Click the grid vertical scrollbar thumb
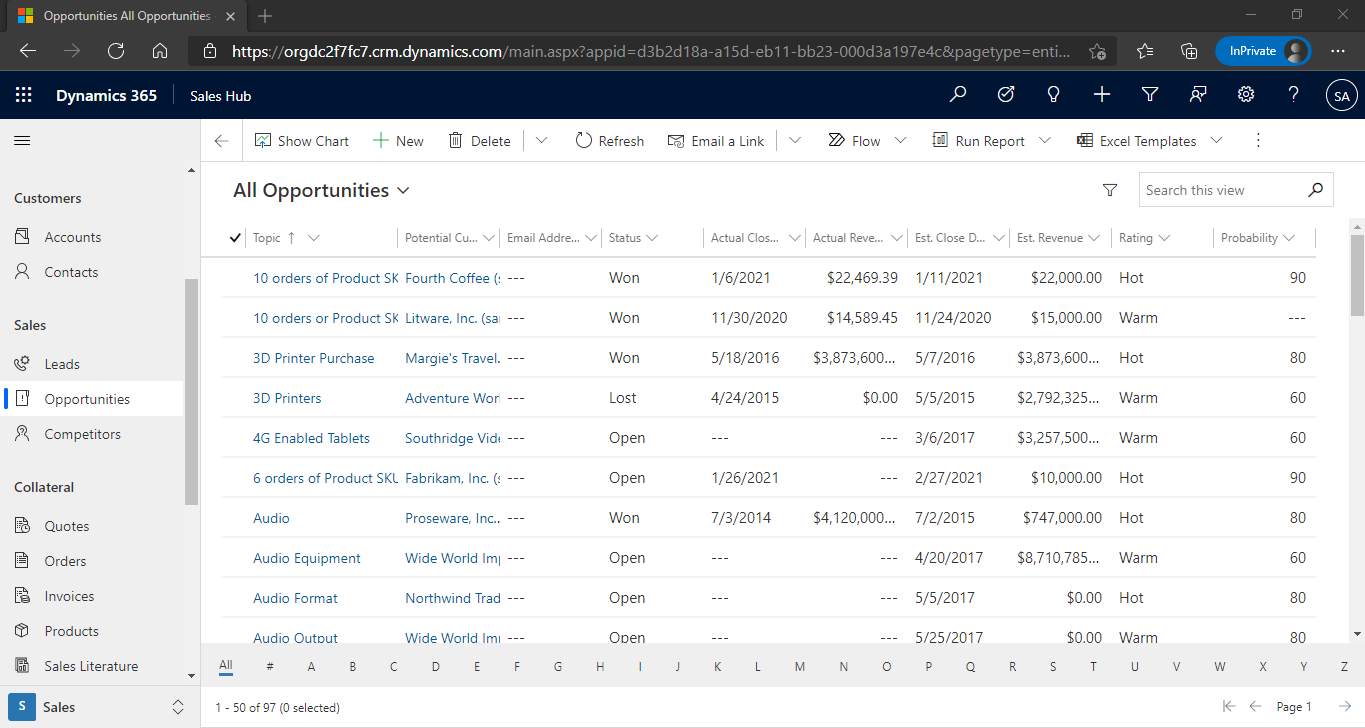Viewport: 1365px width, 728px height. 1357,275
